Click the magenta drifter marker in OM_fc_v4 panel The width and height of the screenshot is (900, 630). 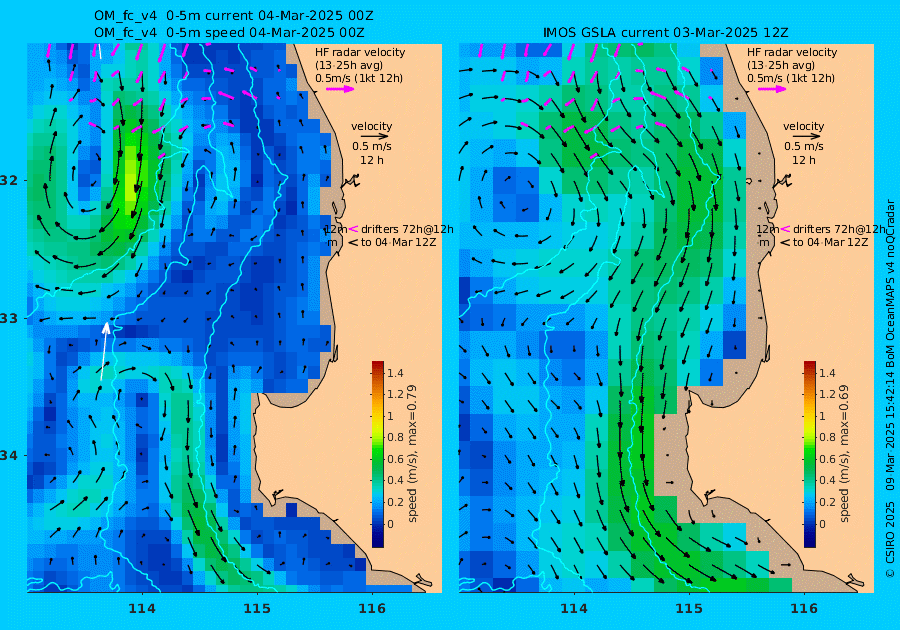point(354,229)
